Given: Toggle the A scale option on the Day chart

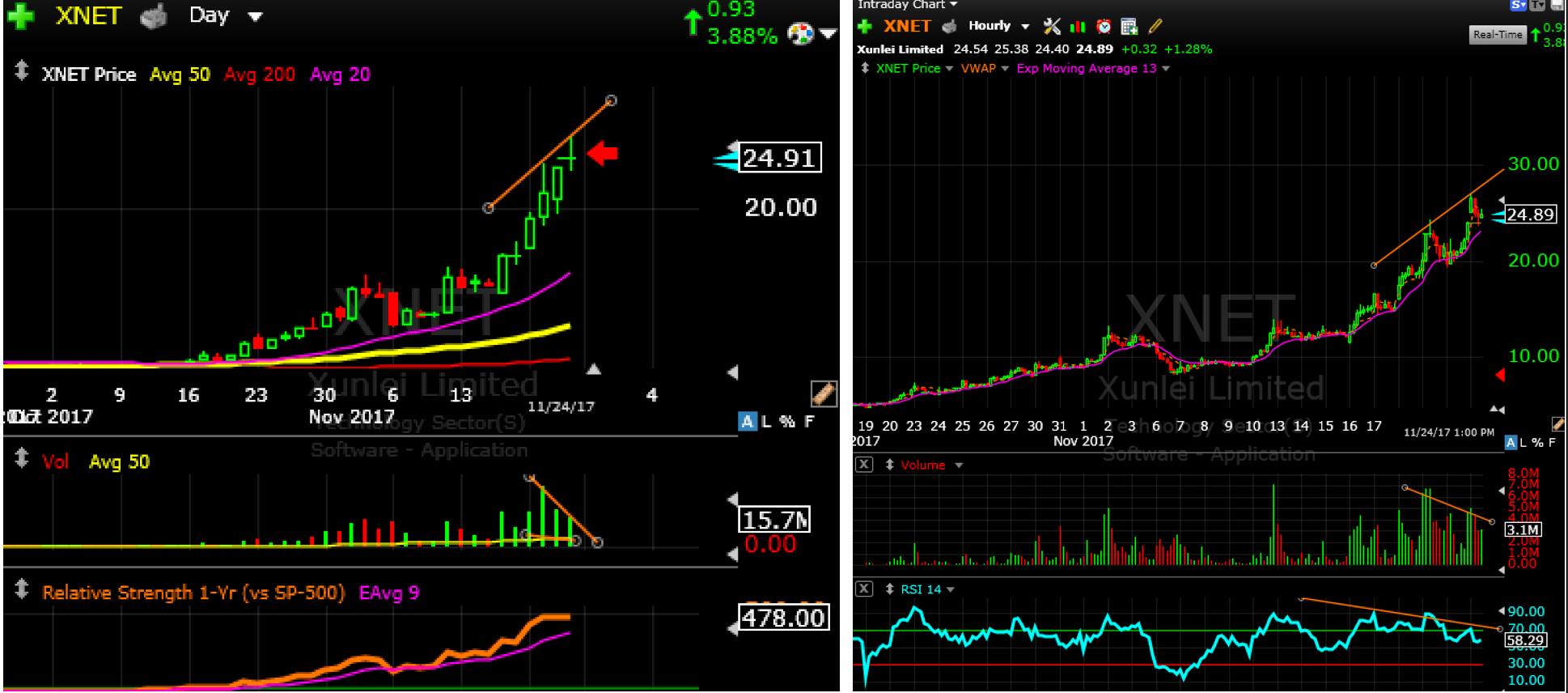Looking at the screenshot, I should click(x=747, y=421).
